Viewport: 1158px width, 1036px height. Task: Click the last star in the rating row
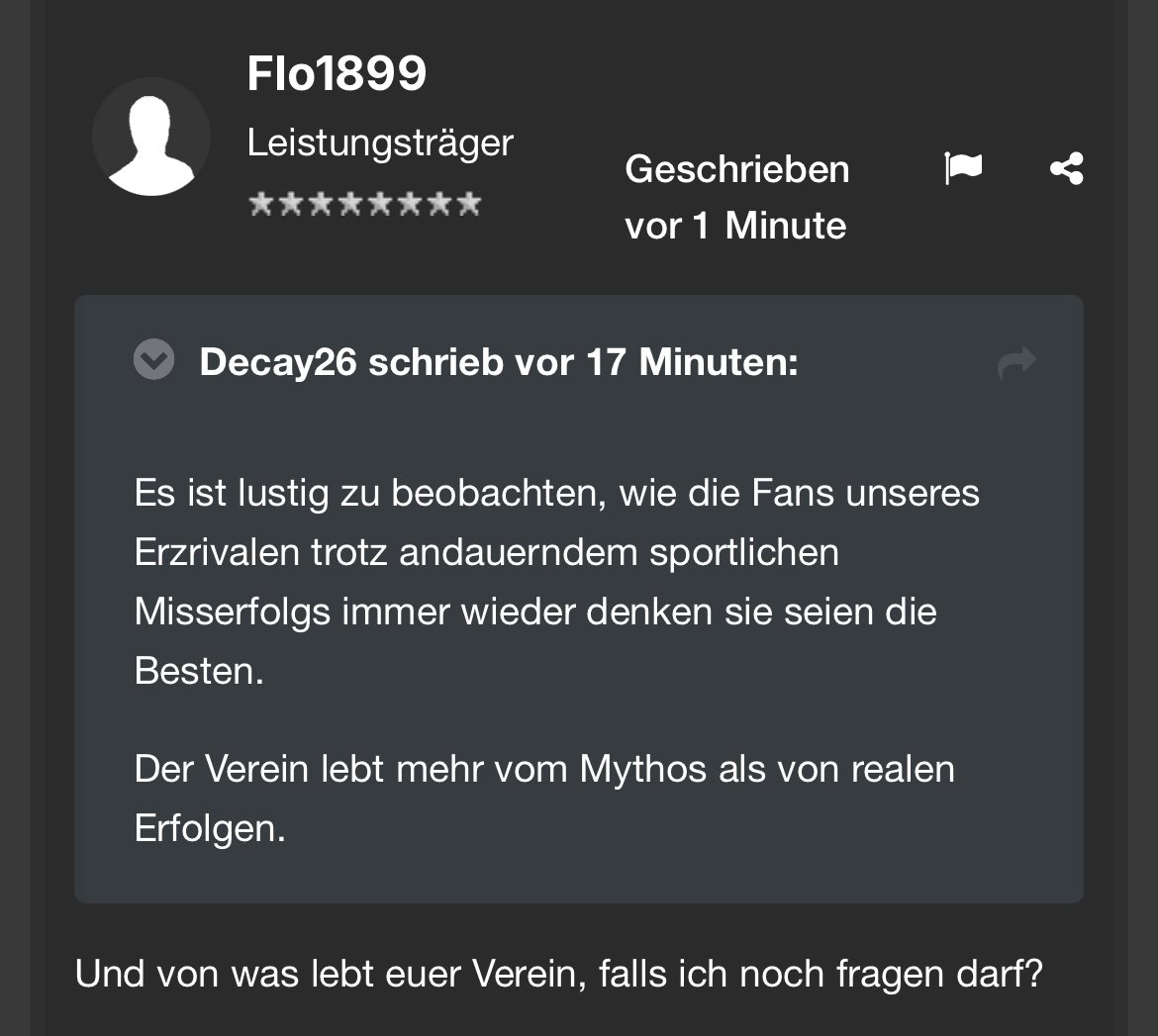tap(469, 203)
